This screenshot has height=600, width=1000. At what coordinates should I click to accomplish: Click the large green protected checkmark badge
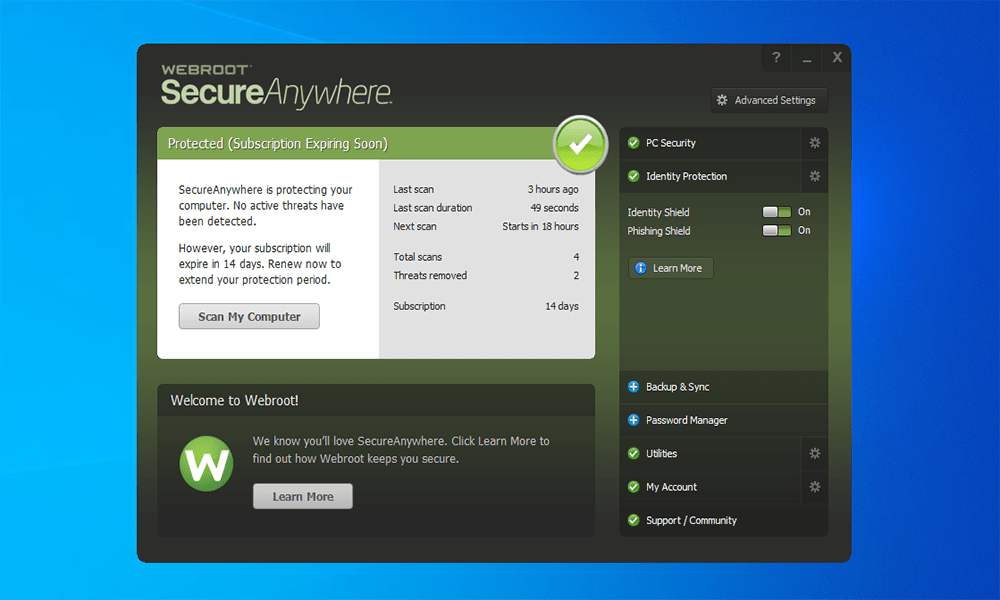(580, 145)
